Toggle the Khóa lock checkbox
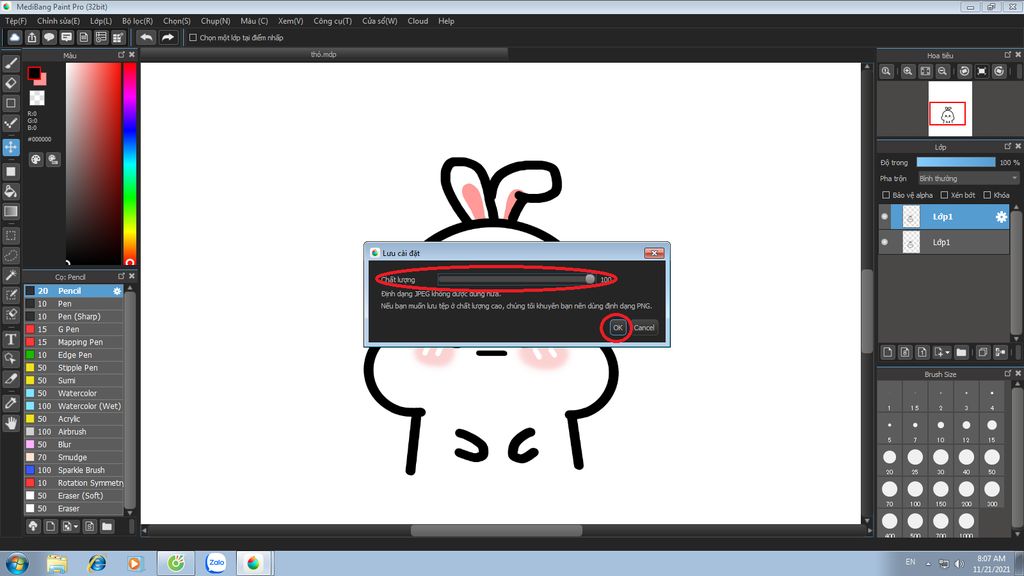The height and width of the screenshot is (576, 1024). coord(988,195)
